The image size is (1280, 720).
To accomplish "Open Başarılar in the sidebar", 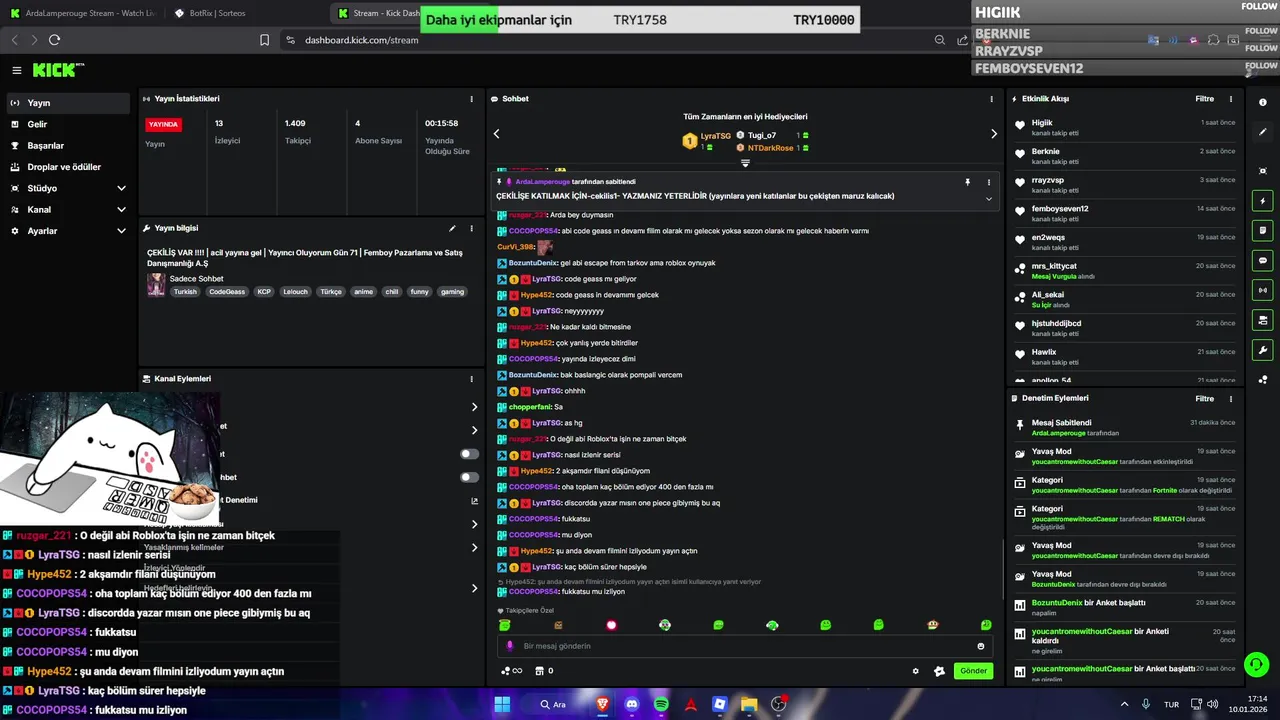I will point(68,145).
